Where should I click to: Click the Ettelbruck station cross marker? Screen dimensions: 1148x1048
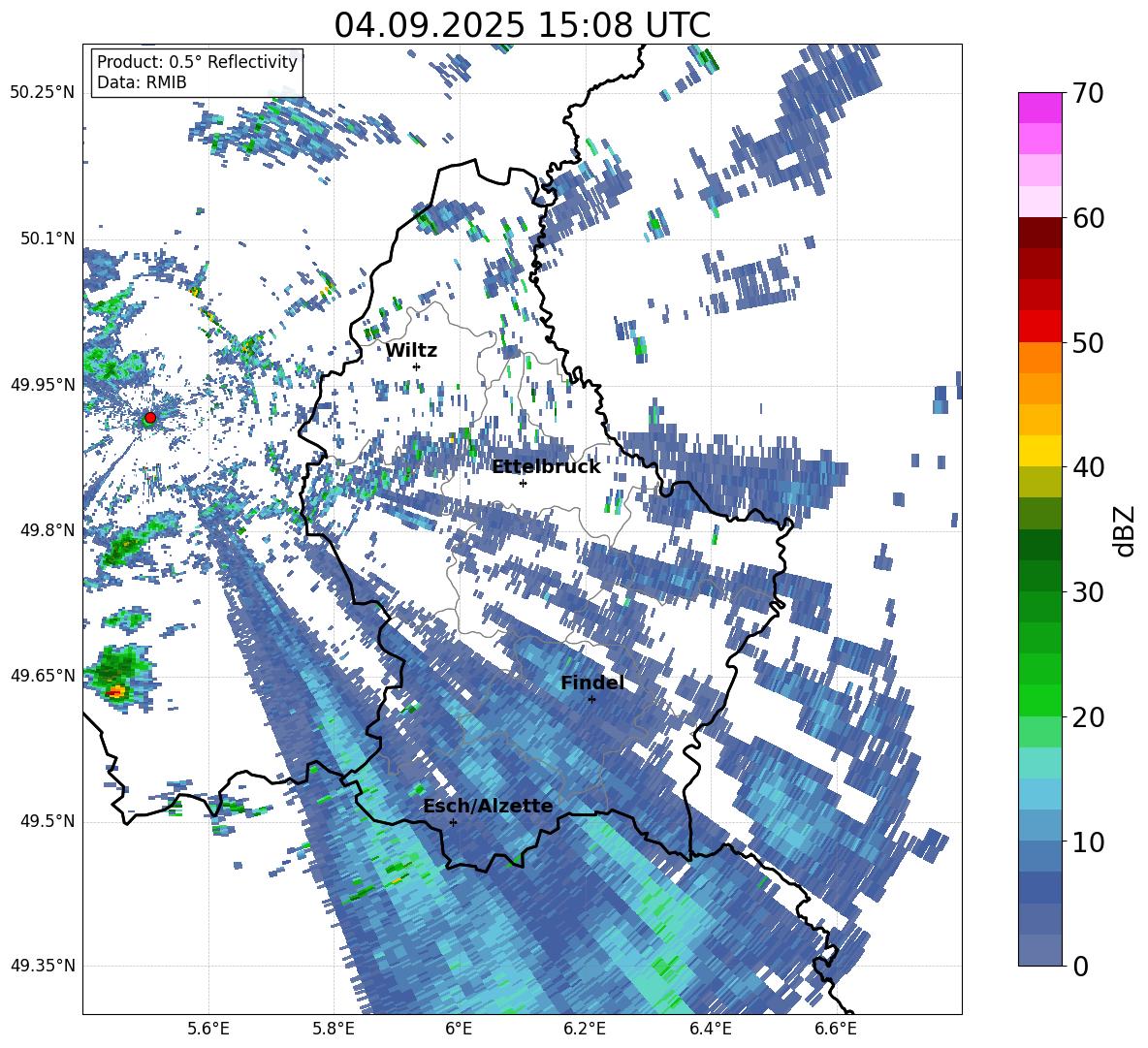pyautogui.click(x=523, y=483)
